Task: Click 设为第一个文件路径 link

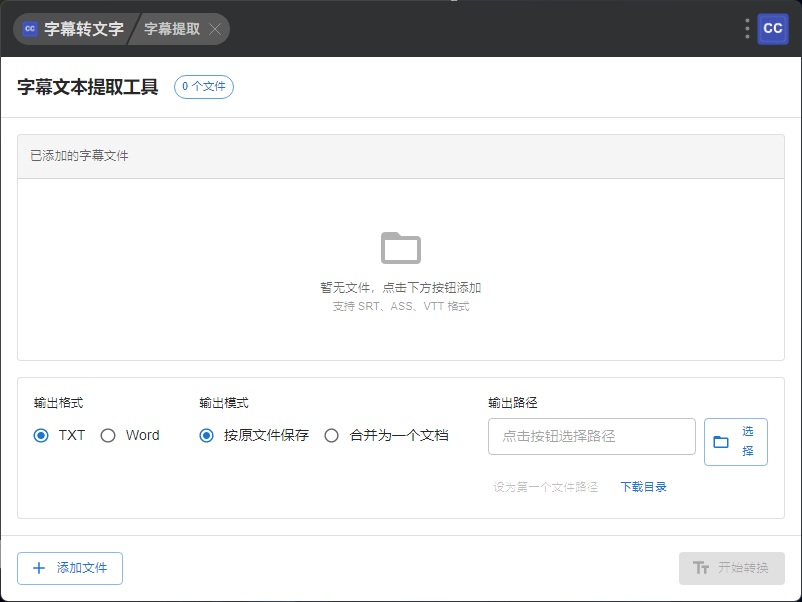Action: (545, 487)
